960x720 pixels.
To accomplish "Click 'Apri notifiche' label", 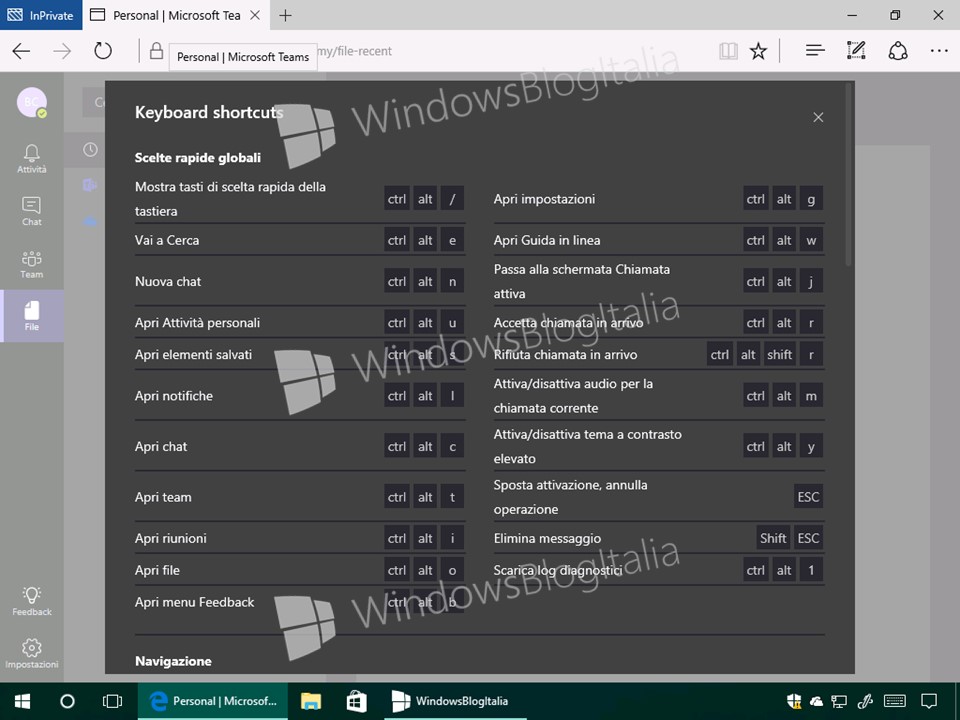I will (174, 396).
